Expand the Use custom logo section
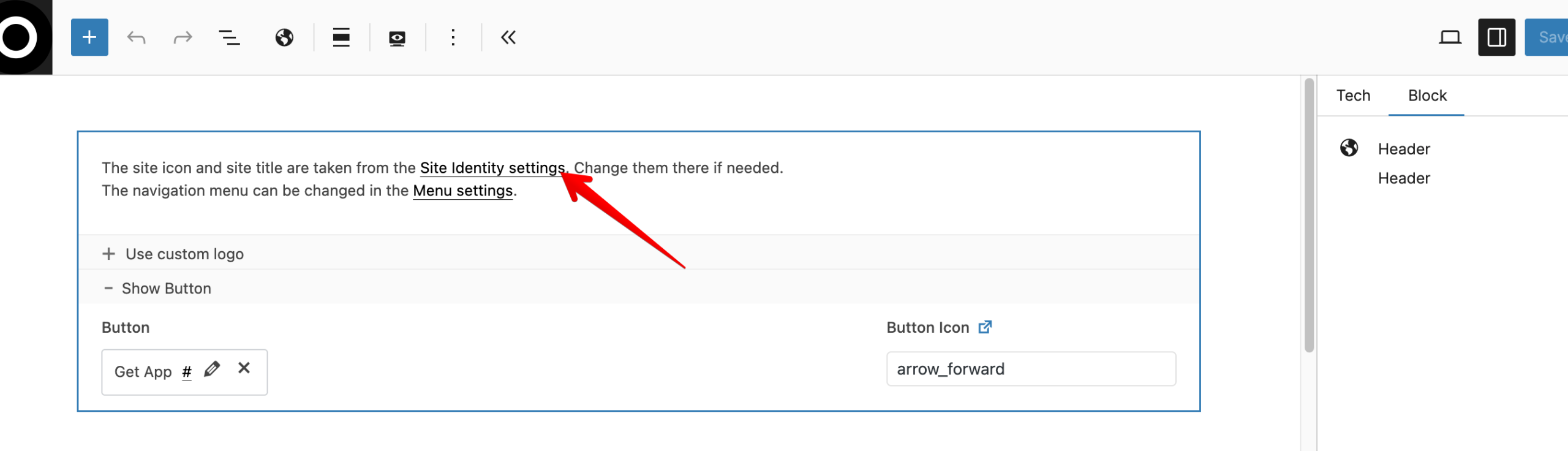 tap(184, 254)
